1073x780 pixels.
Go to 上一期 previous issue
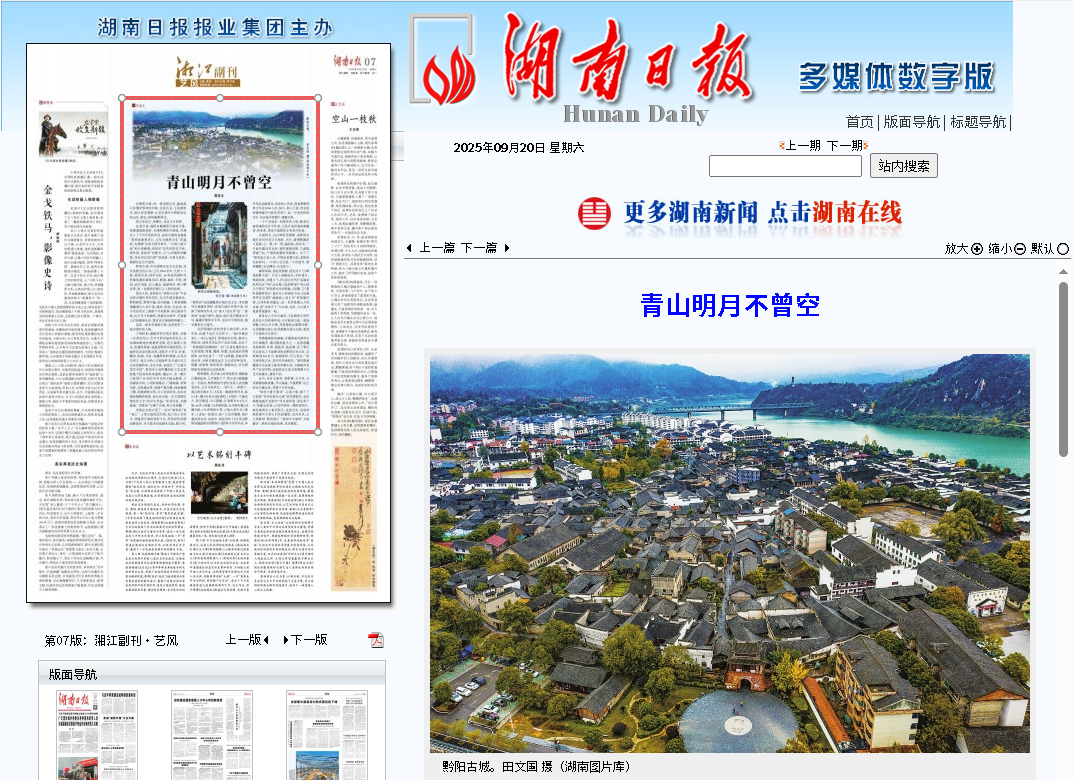[801, 145]
